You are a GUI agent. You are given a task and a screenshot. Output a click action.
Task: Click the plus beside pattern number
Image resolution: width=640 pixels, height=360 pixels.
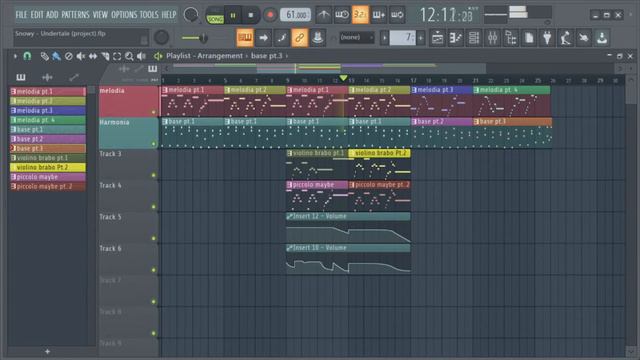pos(421,38)
